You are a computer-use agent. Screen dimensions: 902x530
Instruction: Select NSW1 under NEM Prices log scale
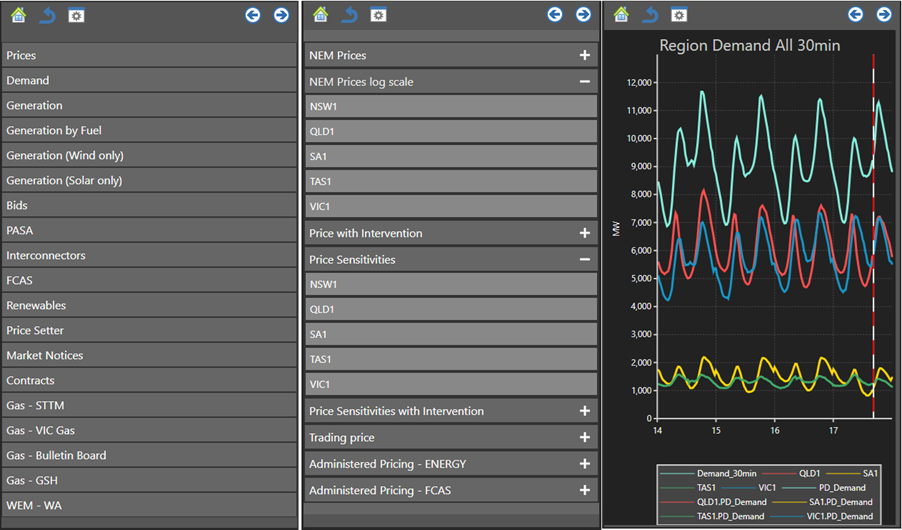(451, 106)
